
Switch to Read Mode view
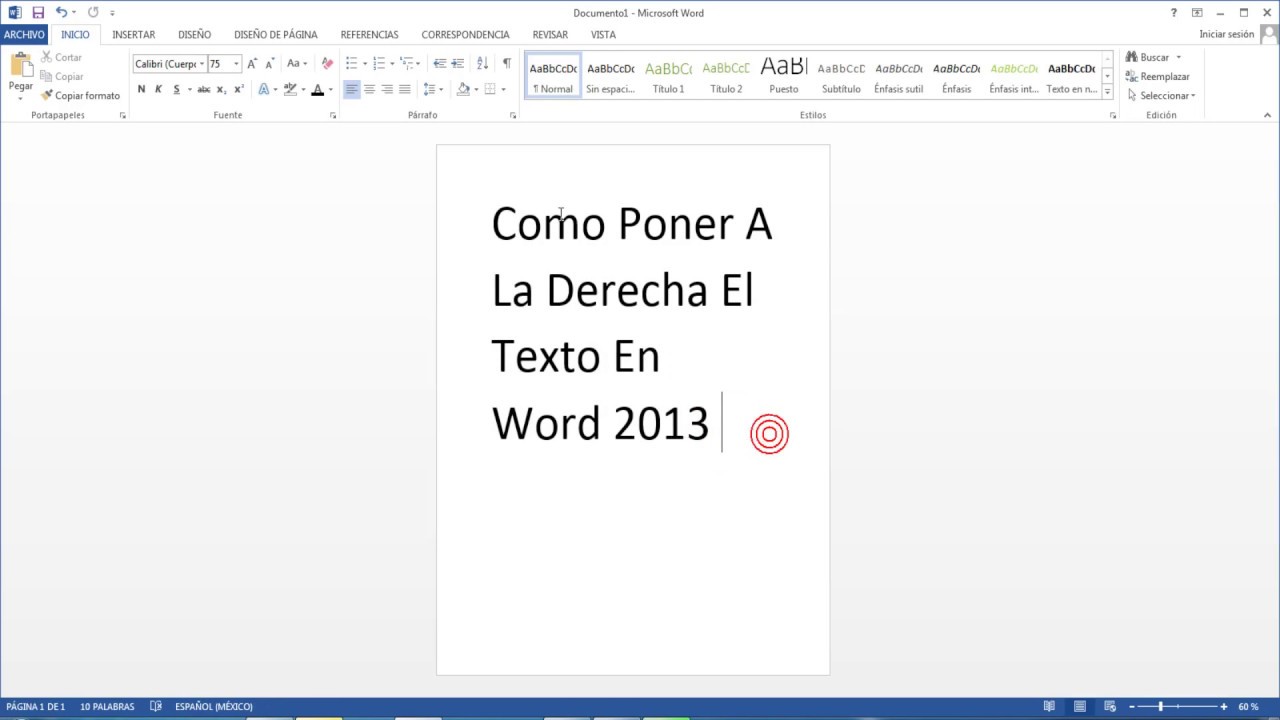[x=1049, y=707]
